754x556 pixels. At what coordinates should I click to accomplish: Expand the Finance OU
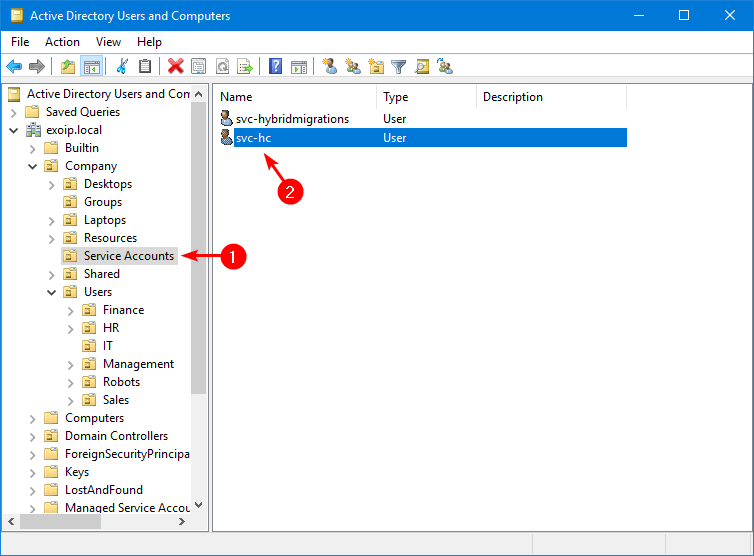point(70,311)
